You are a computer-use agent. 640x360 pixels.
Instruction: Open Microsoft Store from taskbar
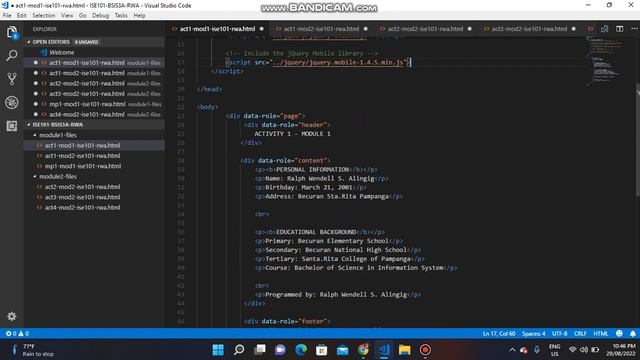click(322, 350)
